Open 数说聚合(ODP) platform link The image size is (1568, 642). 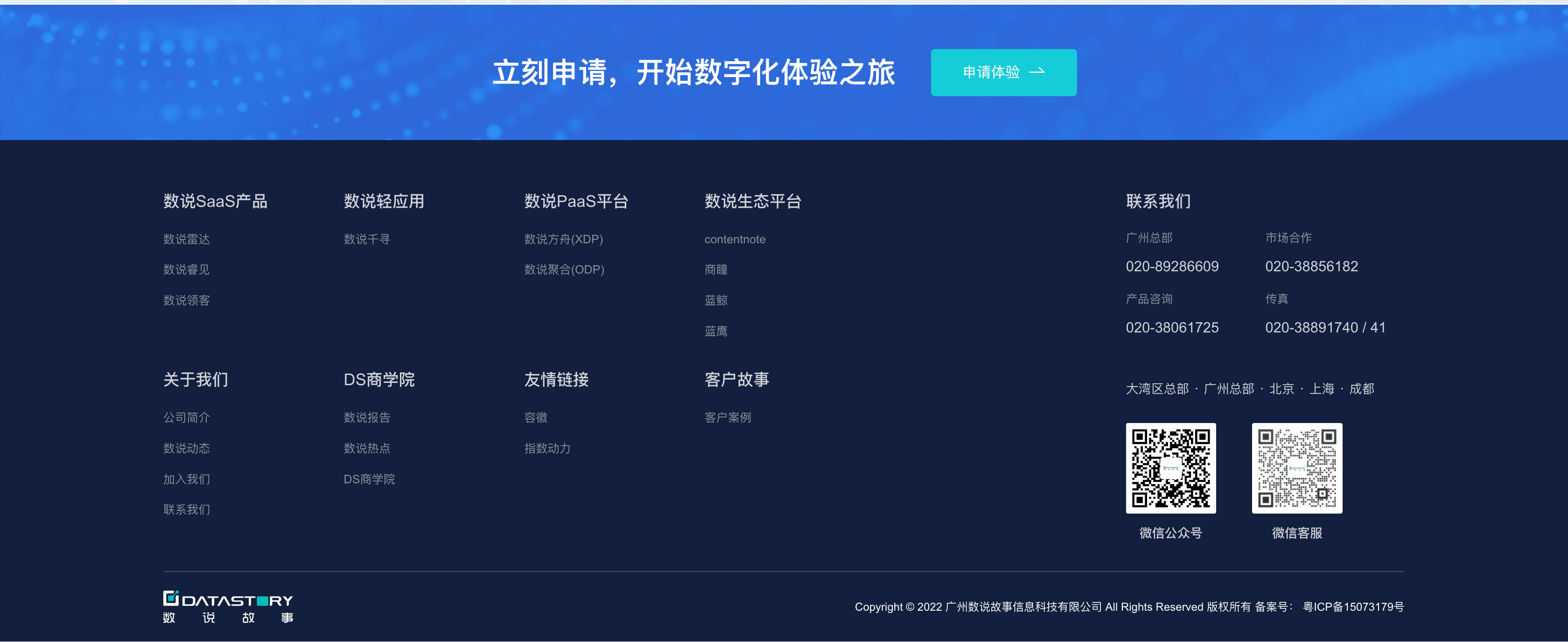coord(564,270)
